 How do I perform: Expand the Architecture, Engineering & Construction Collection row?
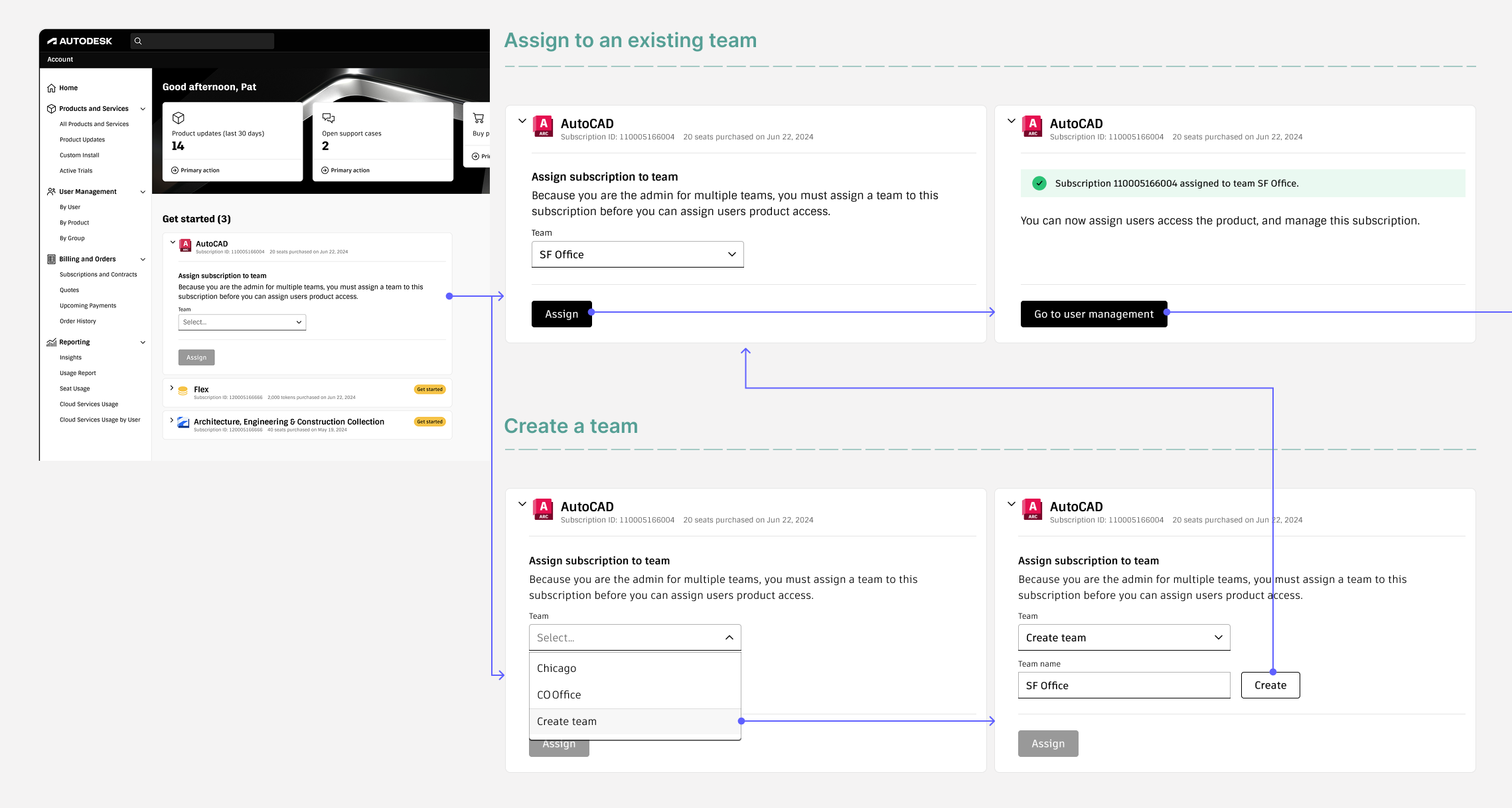(x=172, y=420)
